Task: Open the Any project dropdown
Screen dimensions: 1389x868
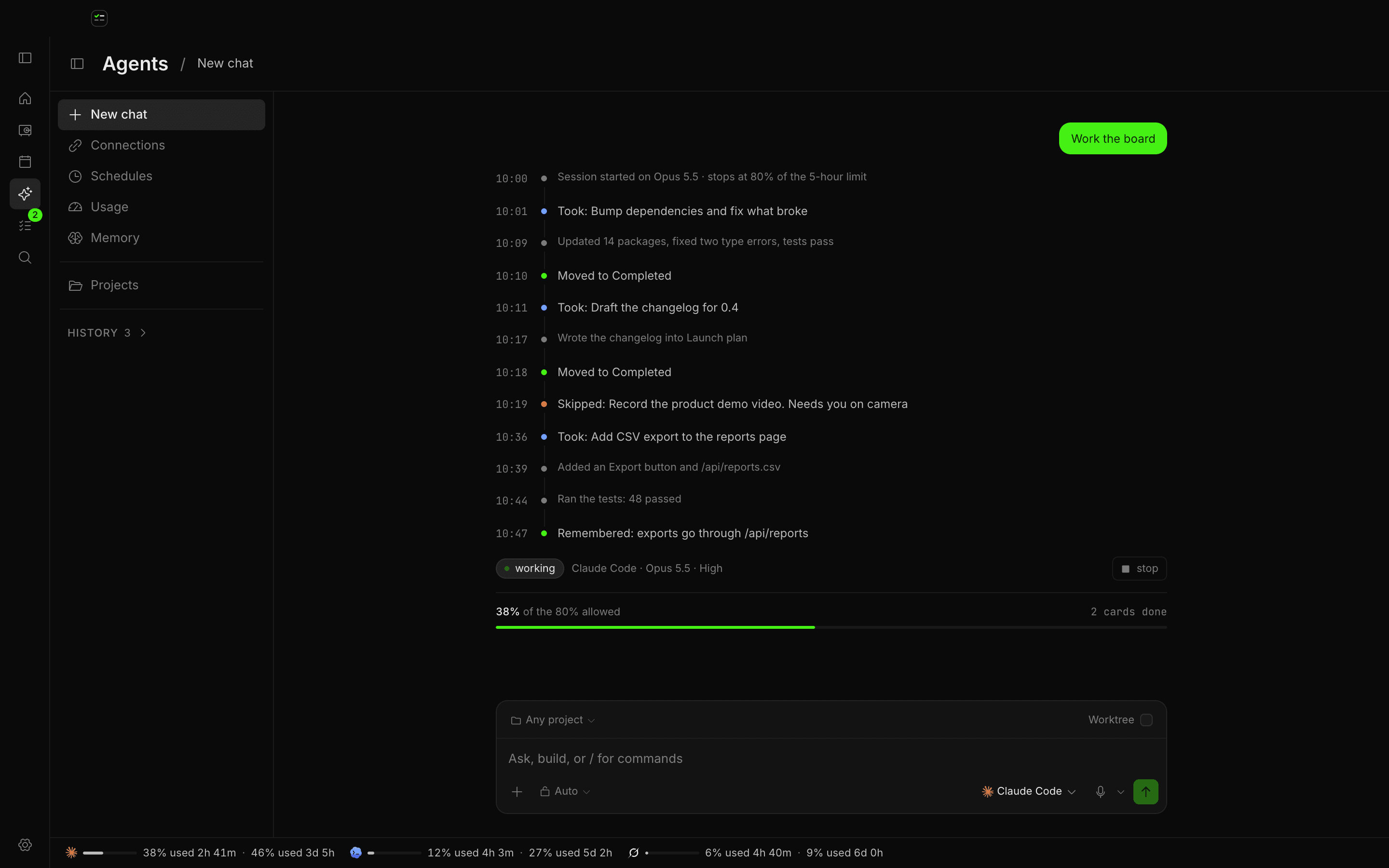Action: tap(553, 720)
